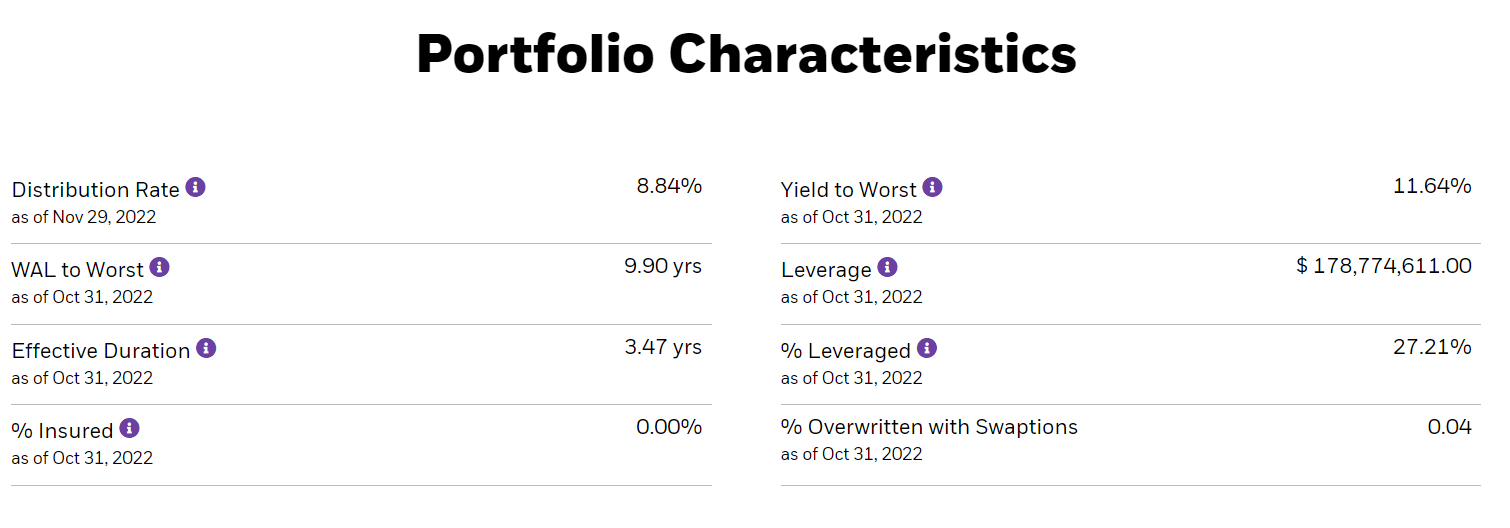Viewport: 1510px width, 528px height.
Task: Open the % Leveraged info icon
Action: point(927,348)
